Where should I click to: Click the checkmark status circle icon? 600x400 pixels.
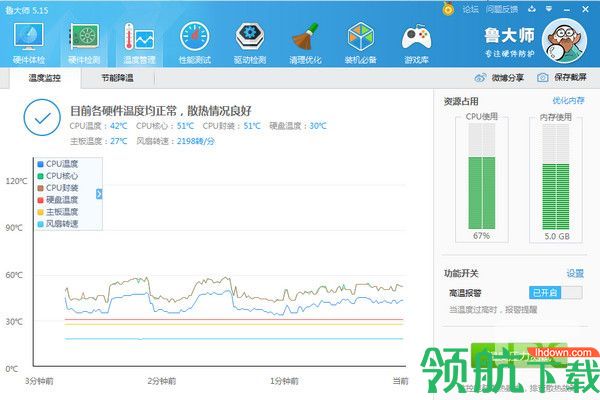[x=42, y=118]
